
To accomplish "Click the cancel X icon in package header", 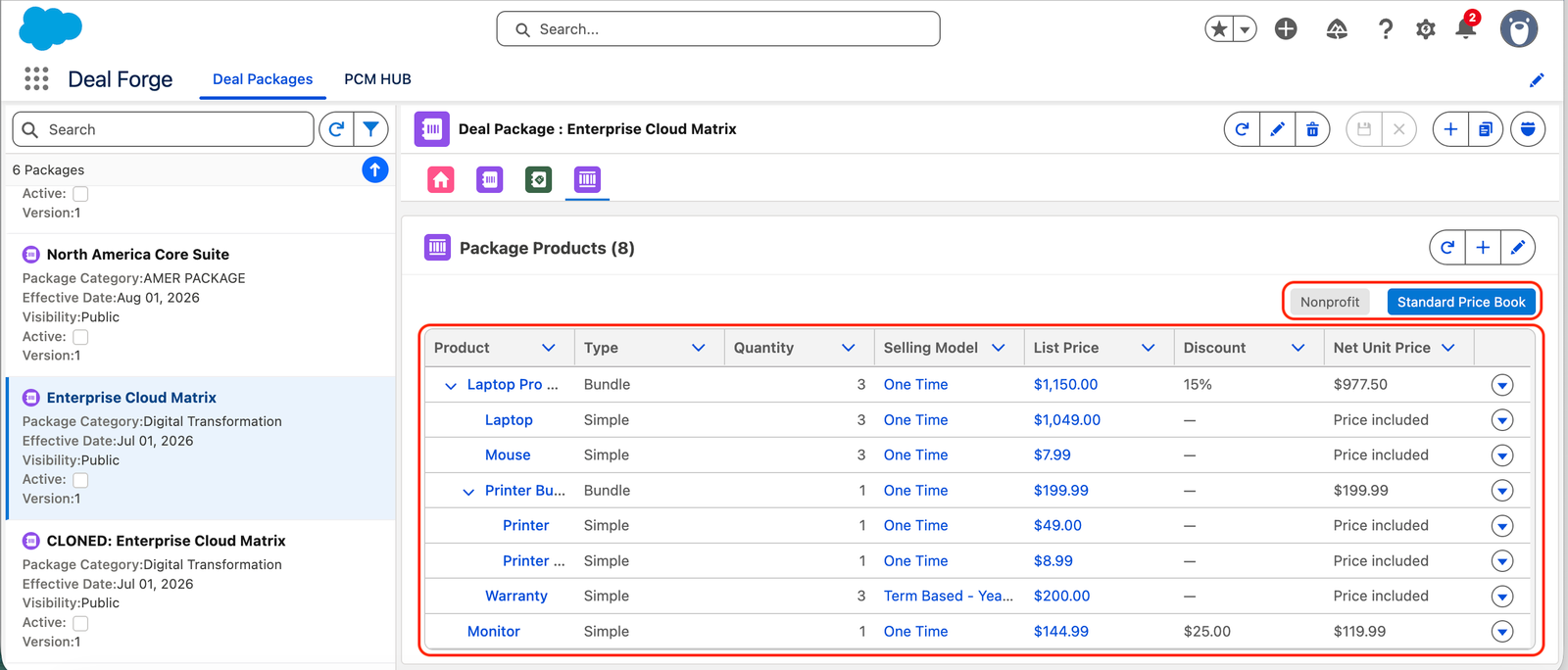I will tap(1399, 129).
